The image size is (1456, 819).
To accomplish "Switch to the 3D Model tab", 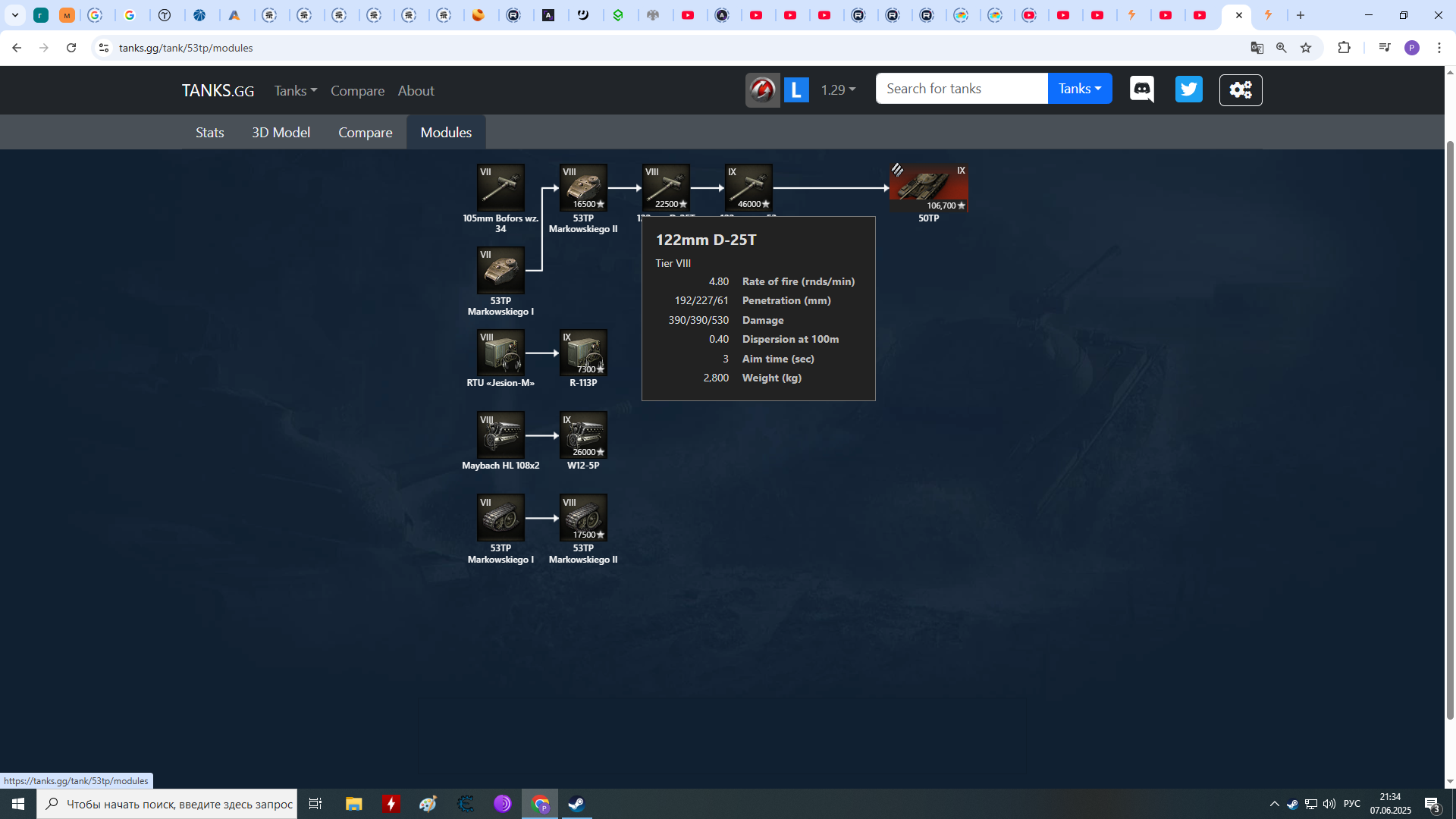I will pos(281,132).
